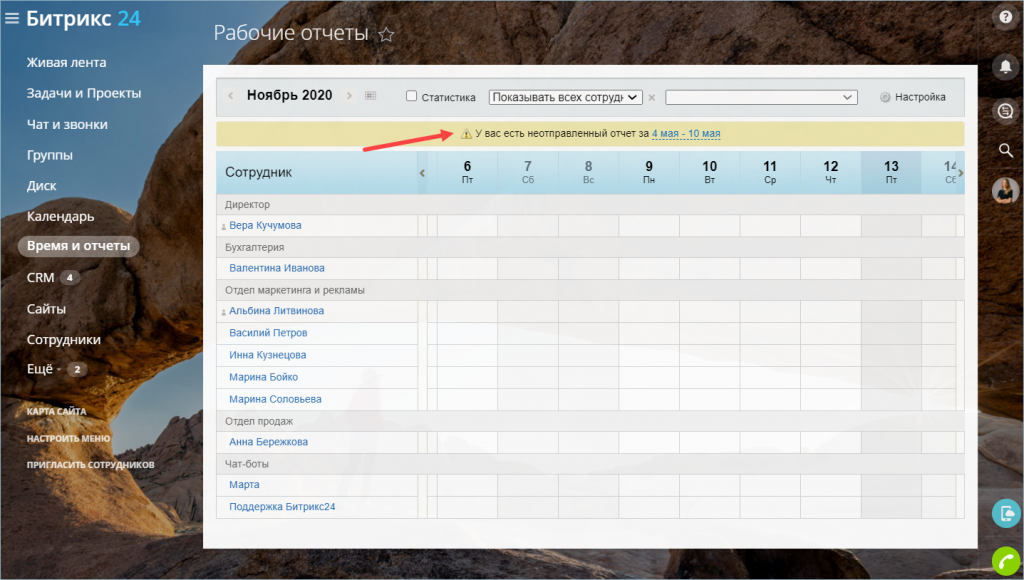Open employee Марина Соловьева
Viewport: 1024px width, 580px height.
tap(275, 399)
